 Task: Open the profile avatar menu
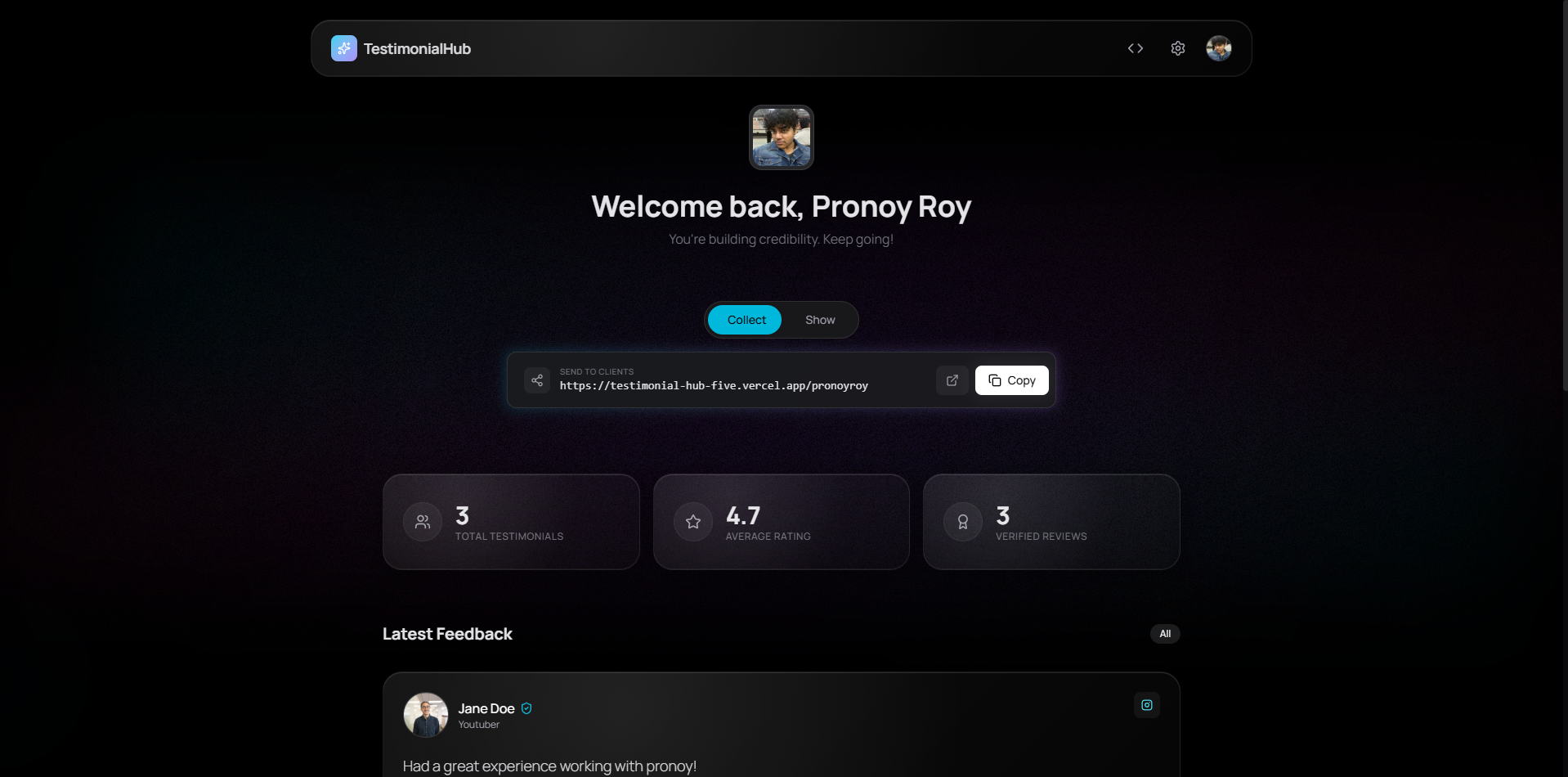[1218, 47]
